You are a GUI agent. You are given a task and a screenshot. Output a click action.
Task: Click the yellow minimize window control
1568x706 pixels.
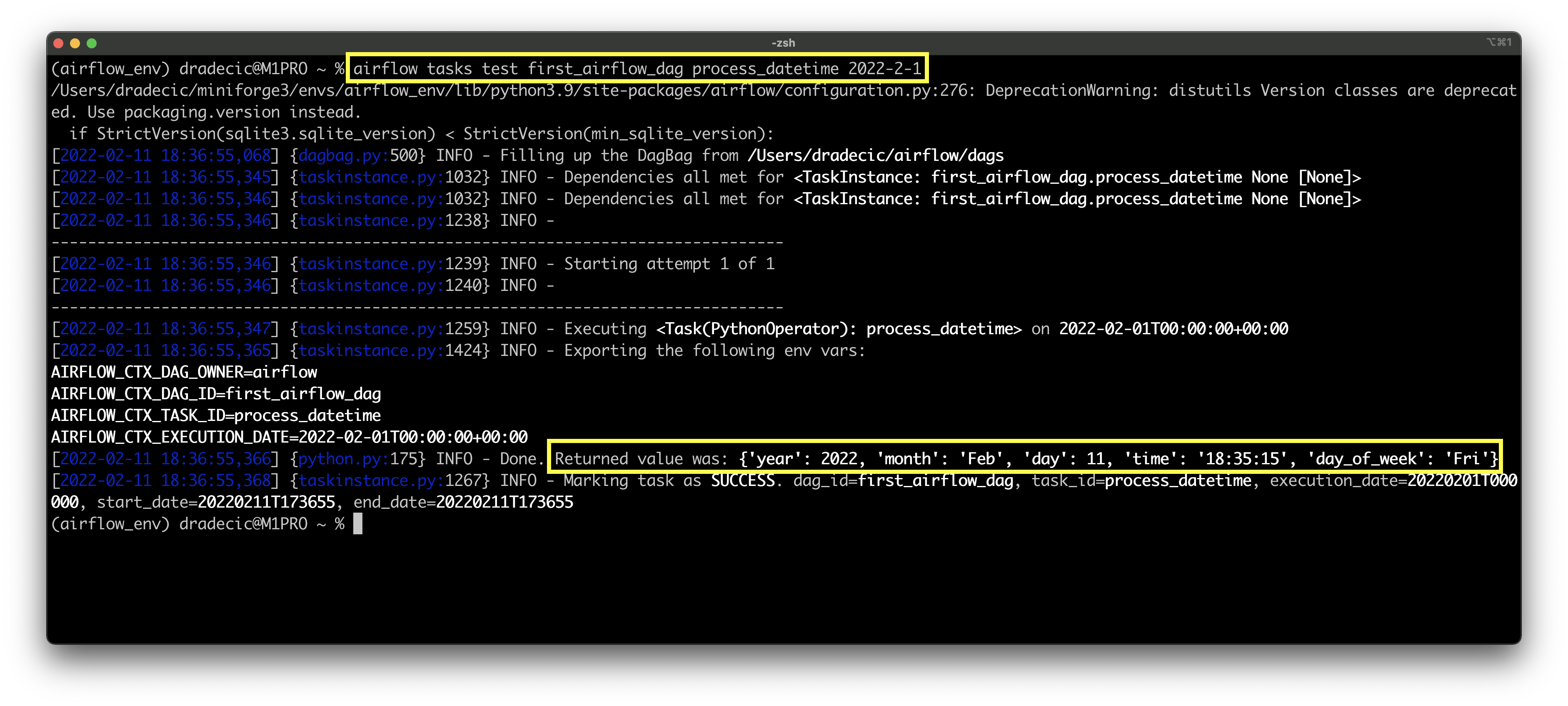click(75, 43)
